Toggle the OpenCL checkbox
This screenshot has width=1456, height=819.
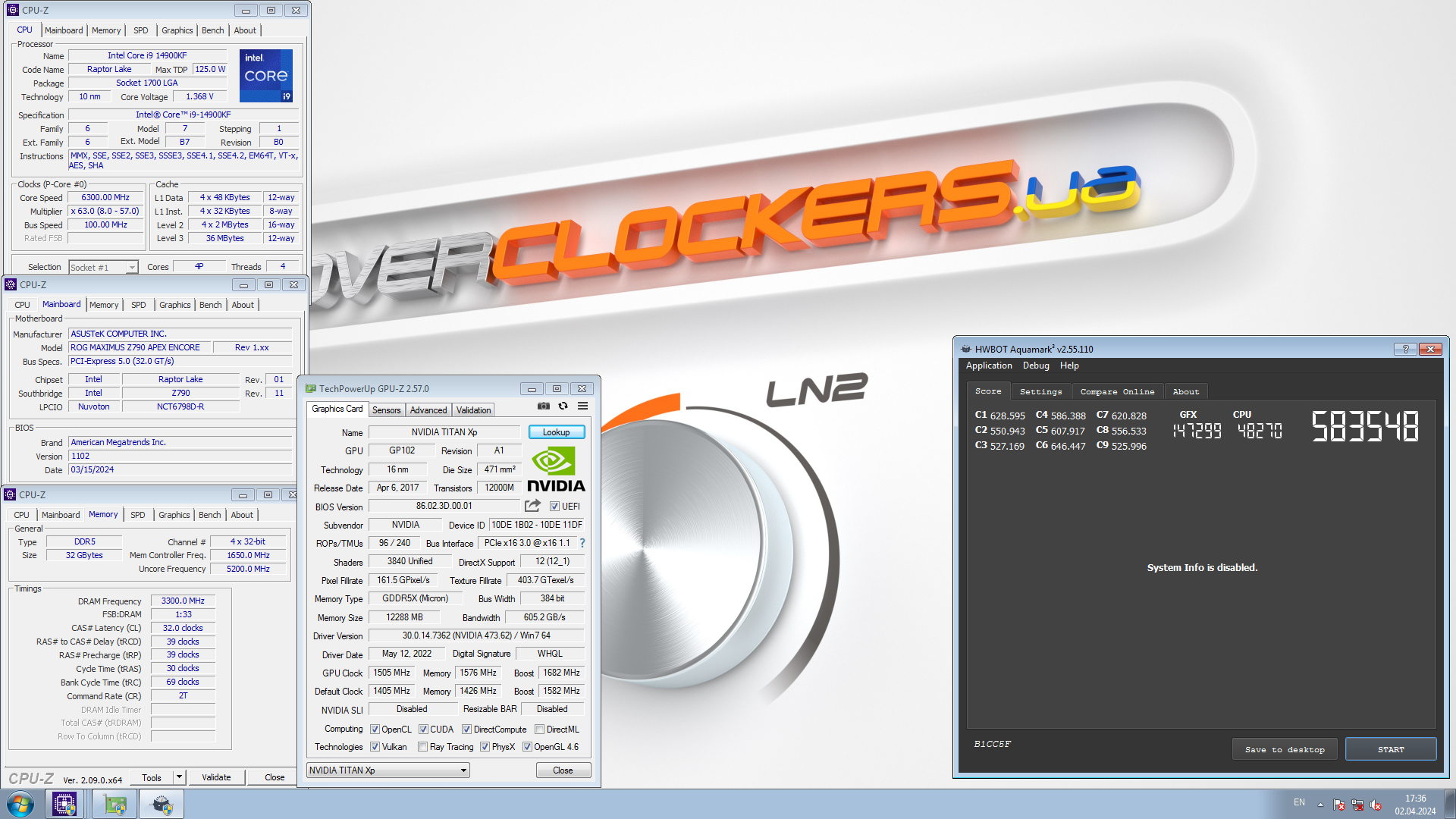pos(375,730)
